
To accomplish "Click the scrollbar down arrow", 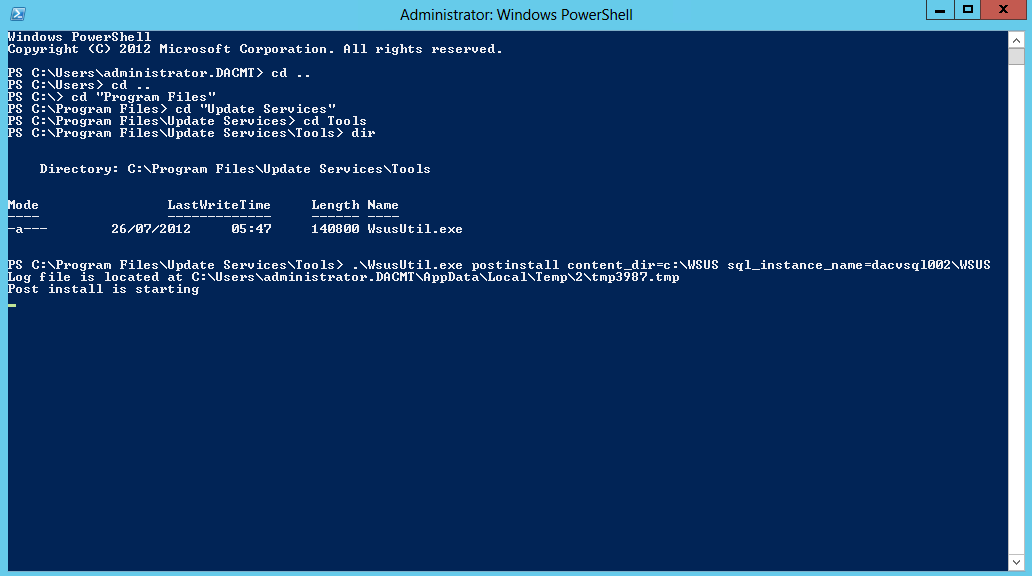I will tap(1016, 562).
